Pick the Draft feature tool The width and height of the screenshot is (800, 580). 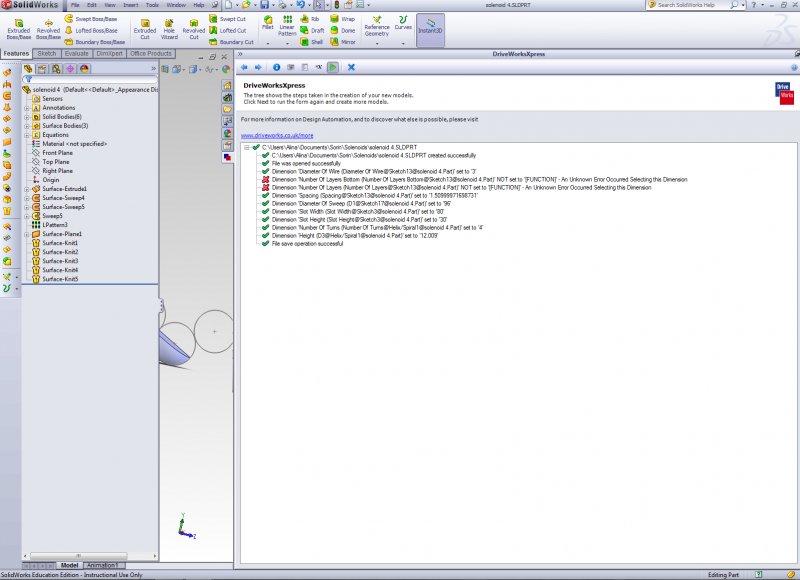point(312,31)
